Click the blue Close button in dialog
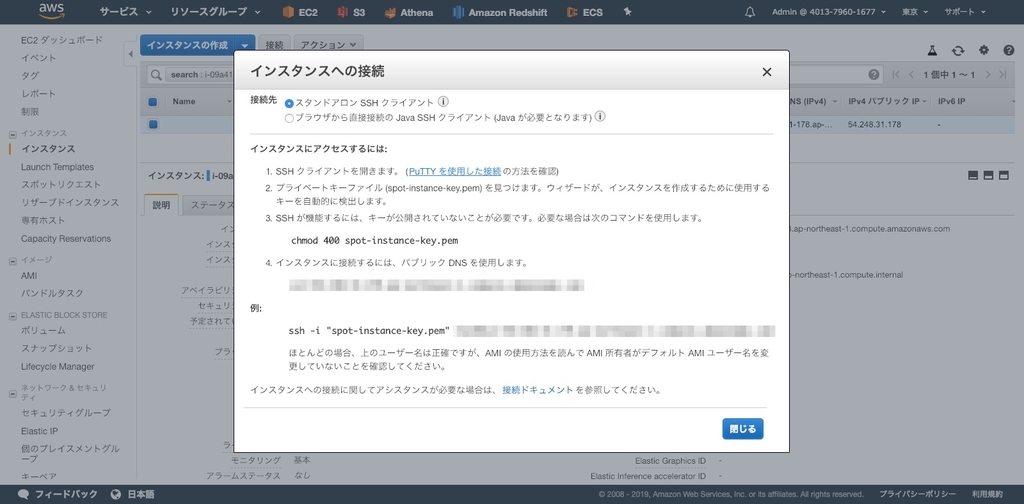Image resolution: width=1024 pixels, height=504 pixels. click(743, 429)
